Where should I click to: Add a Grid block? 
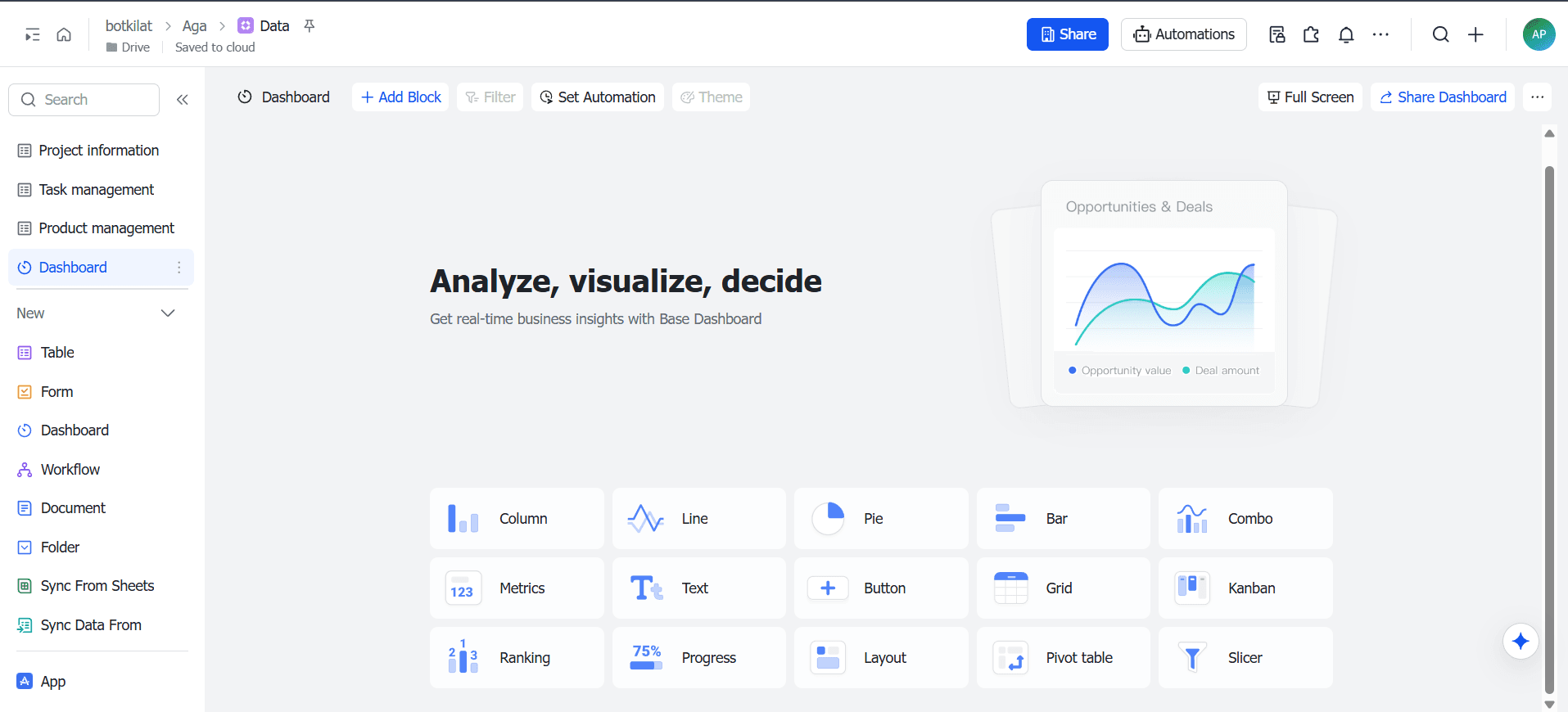(x=1064, y=588)
